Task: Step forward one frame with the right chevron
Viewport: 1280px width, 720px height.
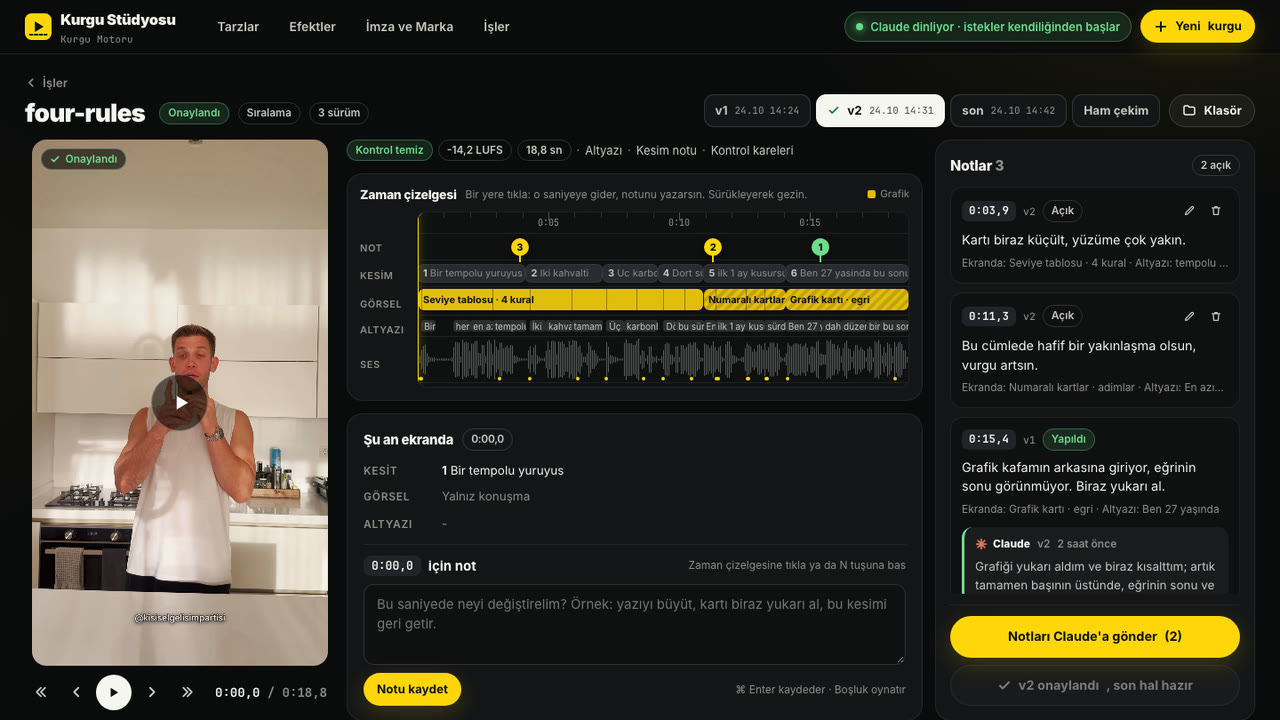Action: tap(152, 692)
